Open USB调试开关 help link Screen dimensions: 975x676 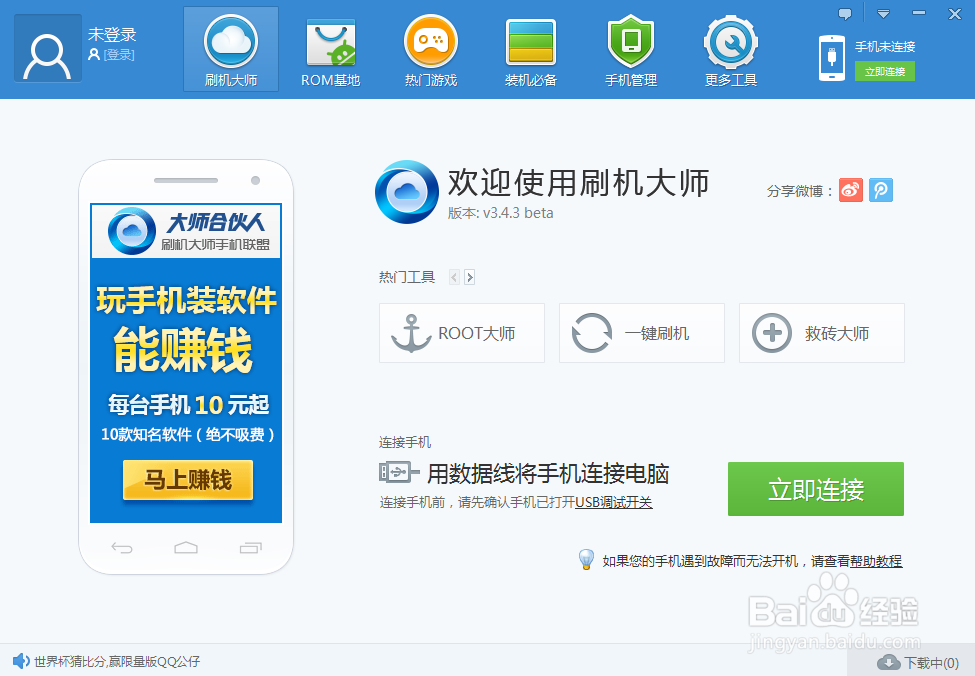click(x=614, y=502)
